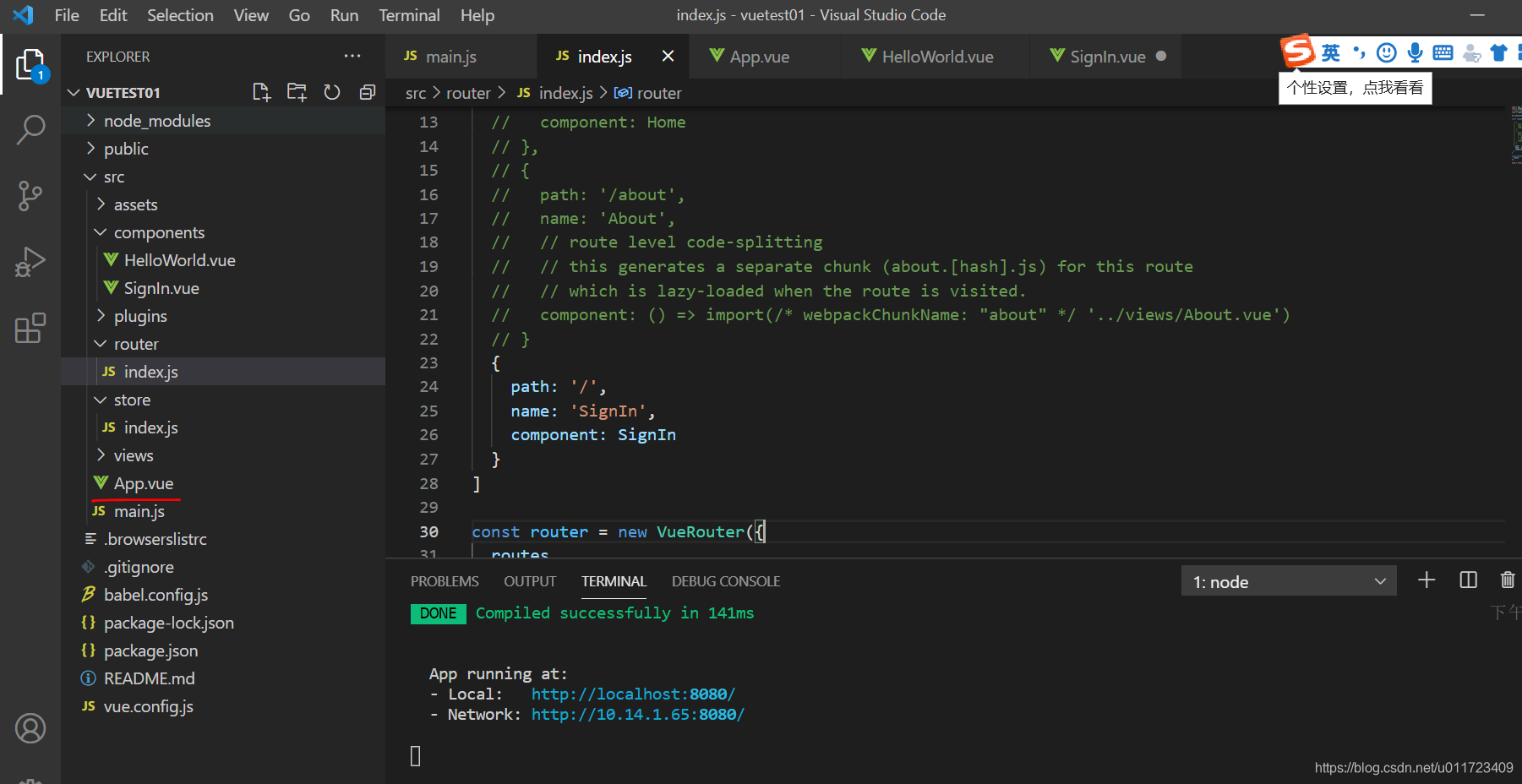This screenshot has height=784, width=1522.
Task: Click Sogou skin shirt icon
Action: point(1499,53)
